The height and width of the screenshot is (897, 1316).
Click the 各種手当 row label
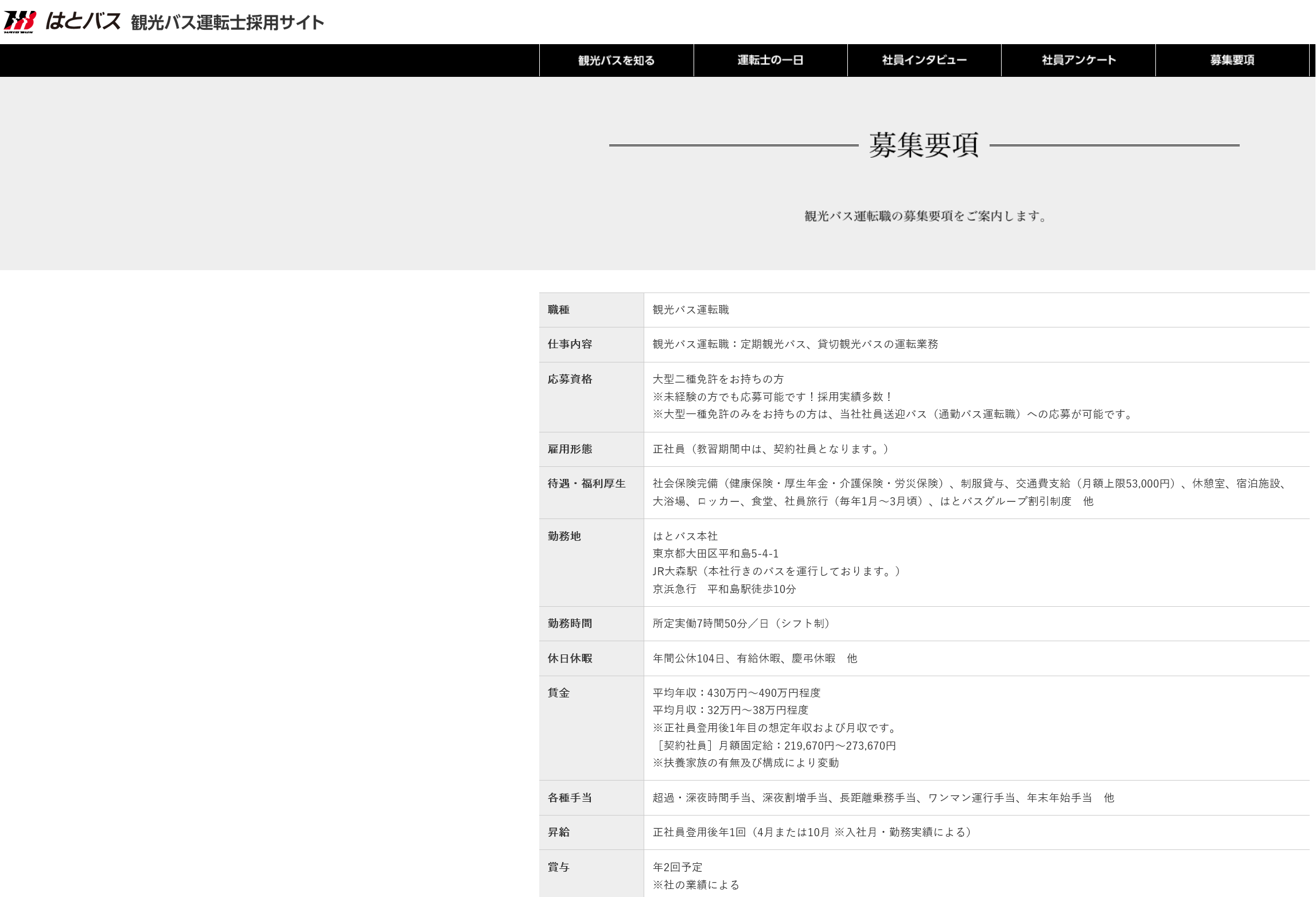tap(570, 798)
